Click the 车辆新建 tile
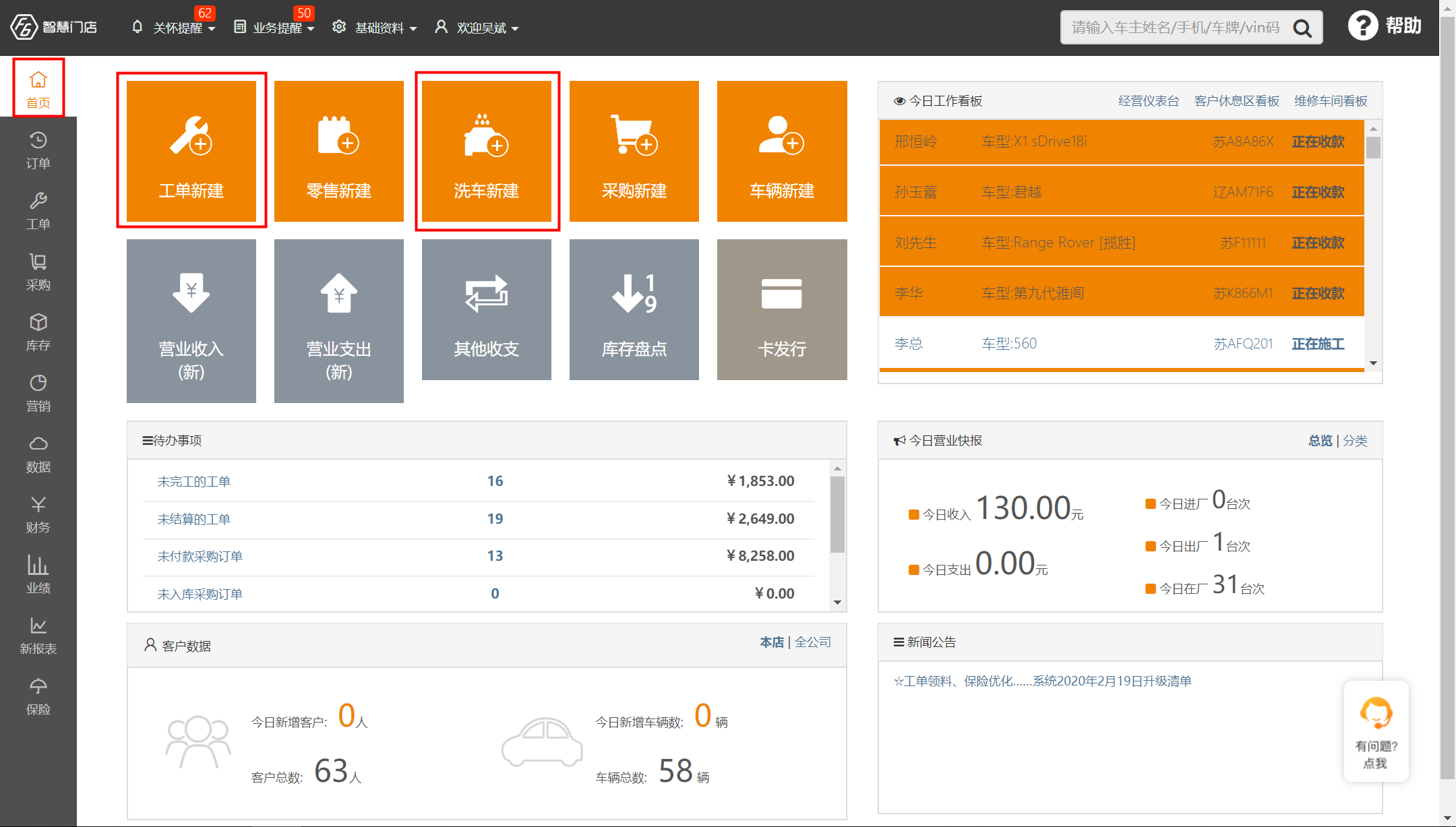Screen dimensions: 1456x827 (x=782, y=151)
